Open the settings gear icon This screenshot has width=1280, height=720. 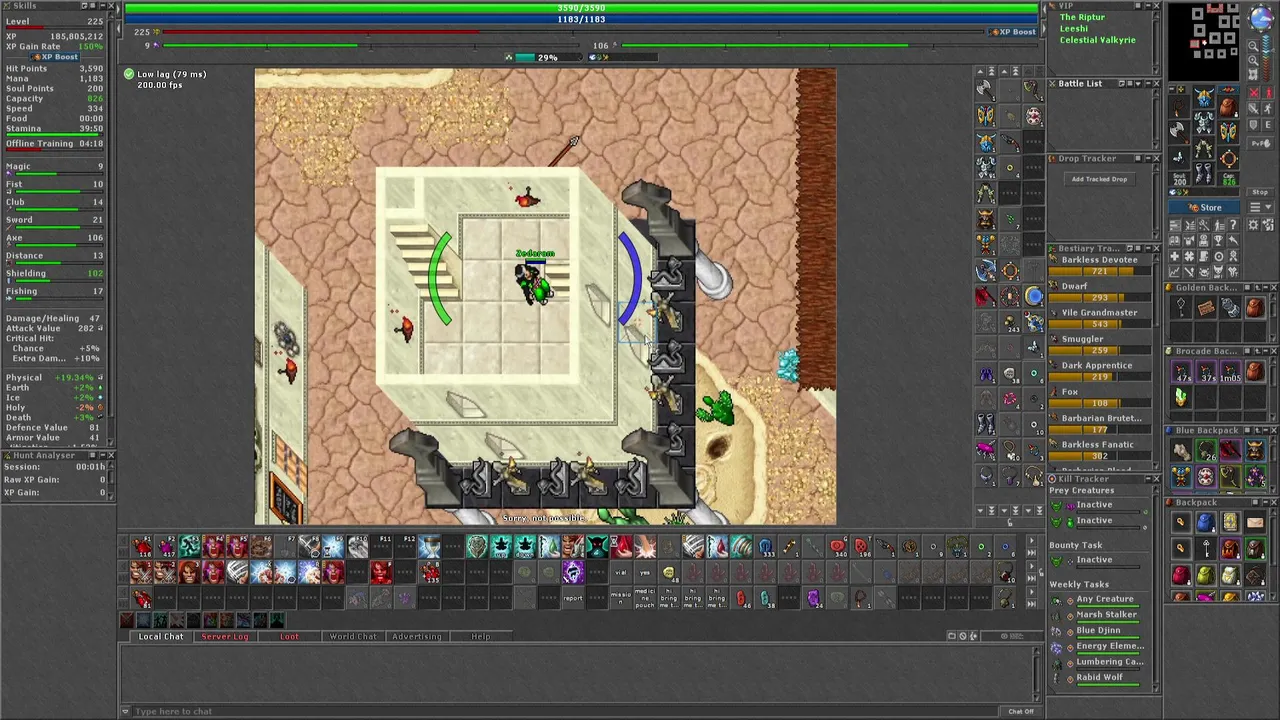pos(1254,224)
